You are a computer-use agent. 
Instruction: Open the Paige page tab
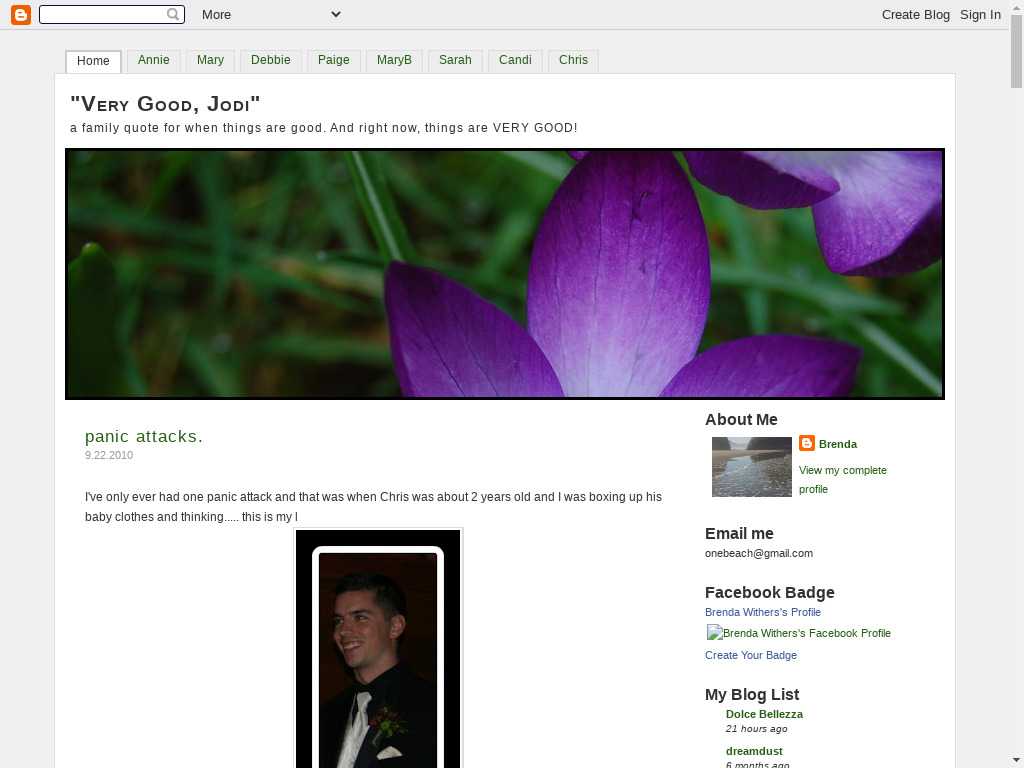(333, 60)
